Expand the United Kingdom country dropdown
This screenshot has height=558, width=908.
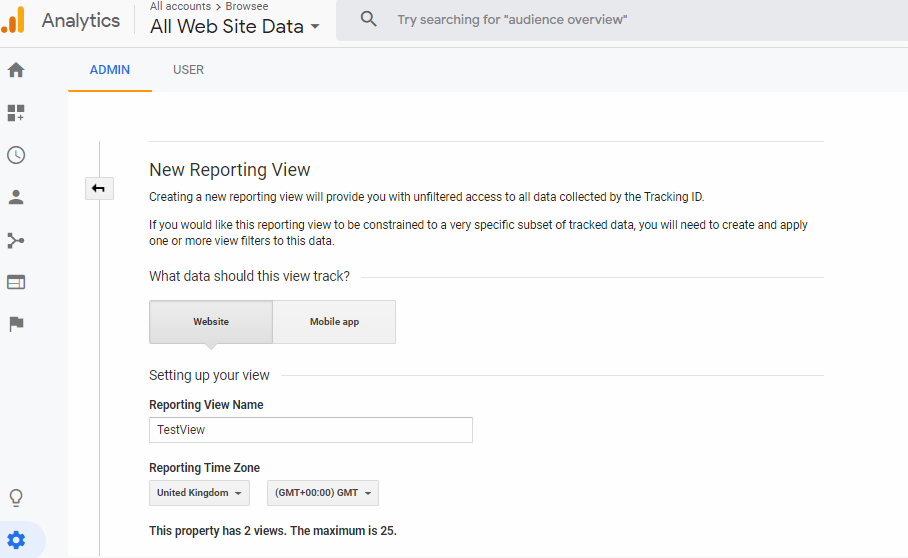pos(199,493)
